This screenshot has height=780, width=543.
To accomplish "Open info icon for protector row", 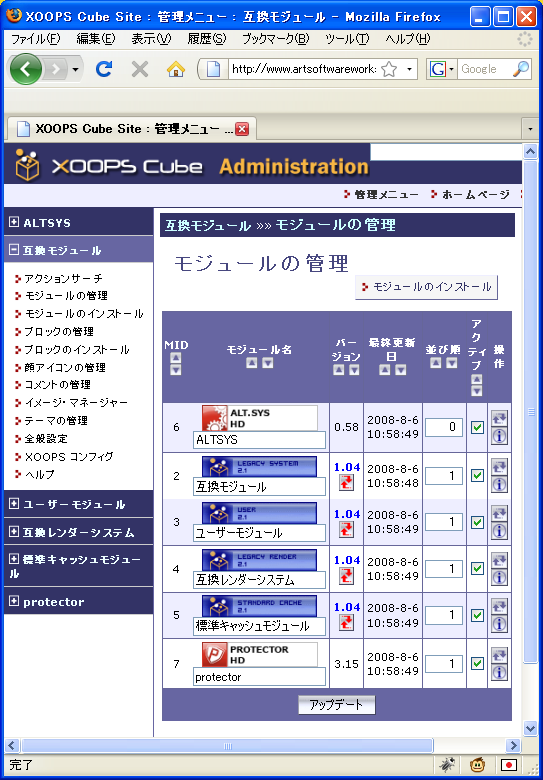I will pyautogui.click(x=499, y=672).
